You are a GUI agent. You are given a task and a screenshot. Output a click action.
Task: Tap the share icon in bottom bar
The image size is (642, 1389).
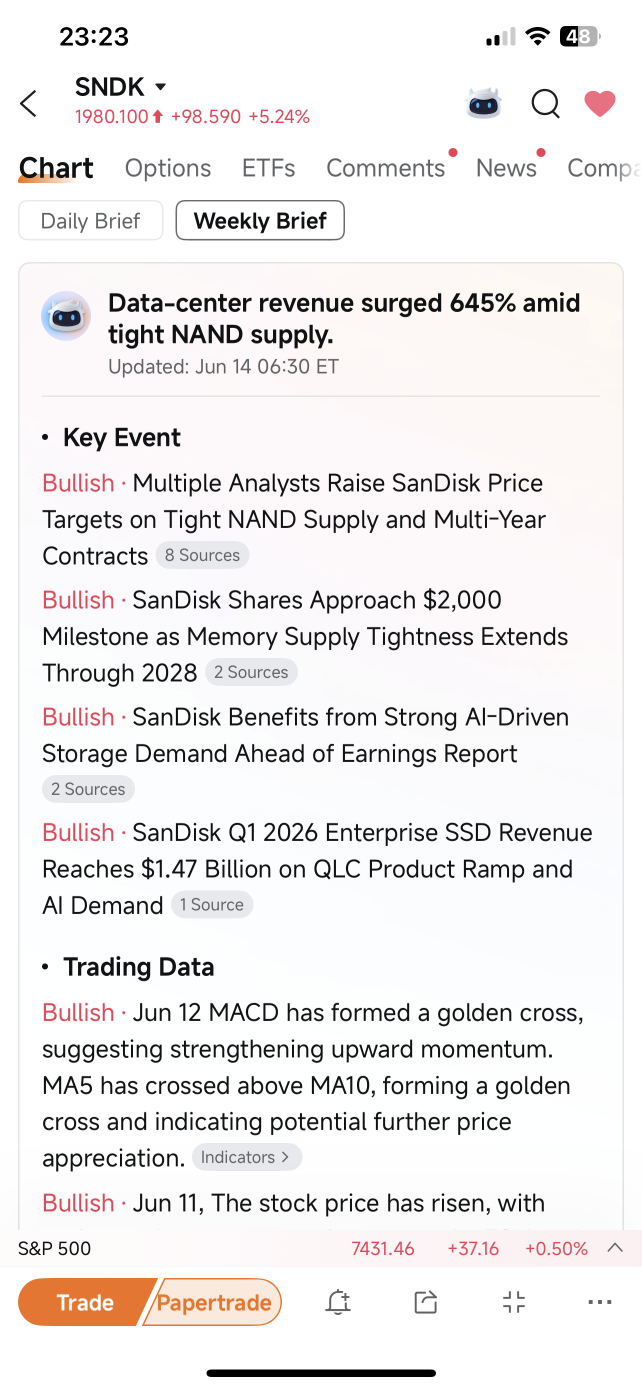pos(426,1302)
